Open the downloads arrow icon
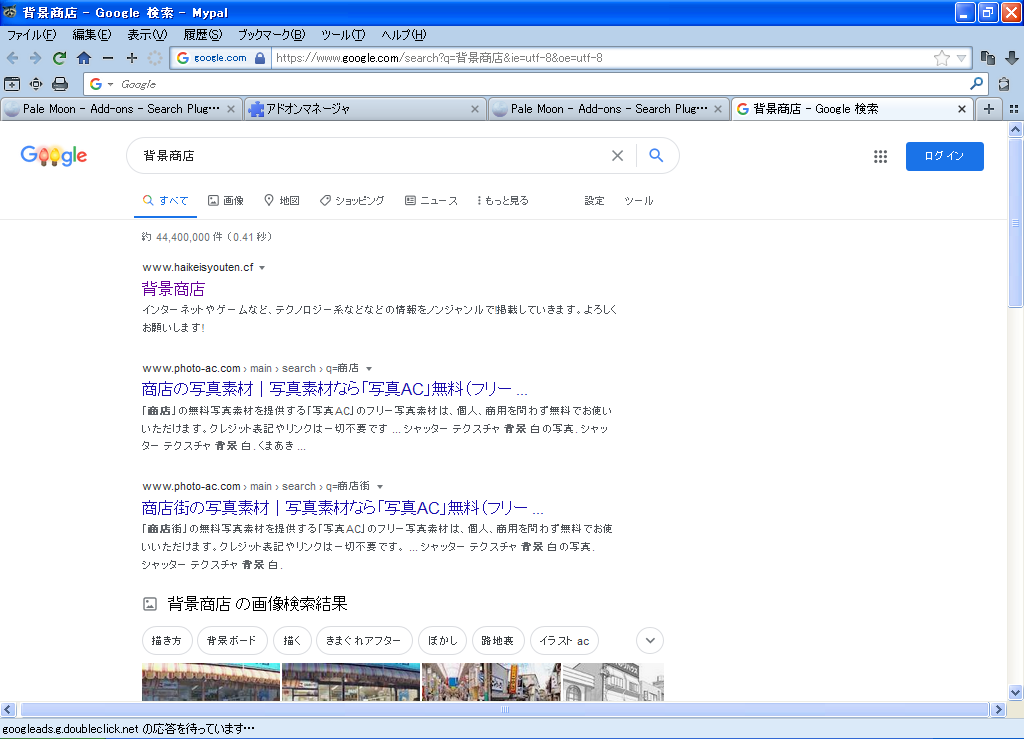This screenshot has width=1024, height=739. [1012, 58]
